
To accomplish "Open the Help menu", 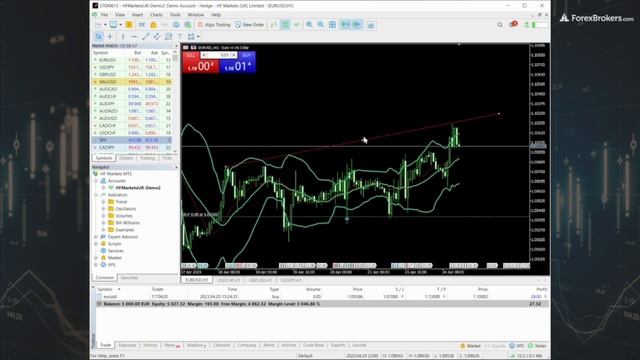I will (216, 15).
